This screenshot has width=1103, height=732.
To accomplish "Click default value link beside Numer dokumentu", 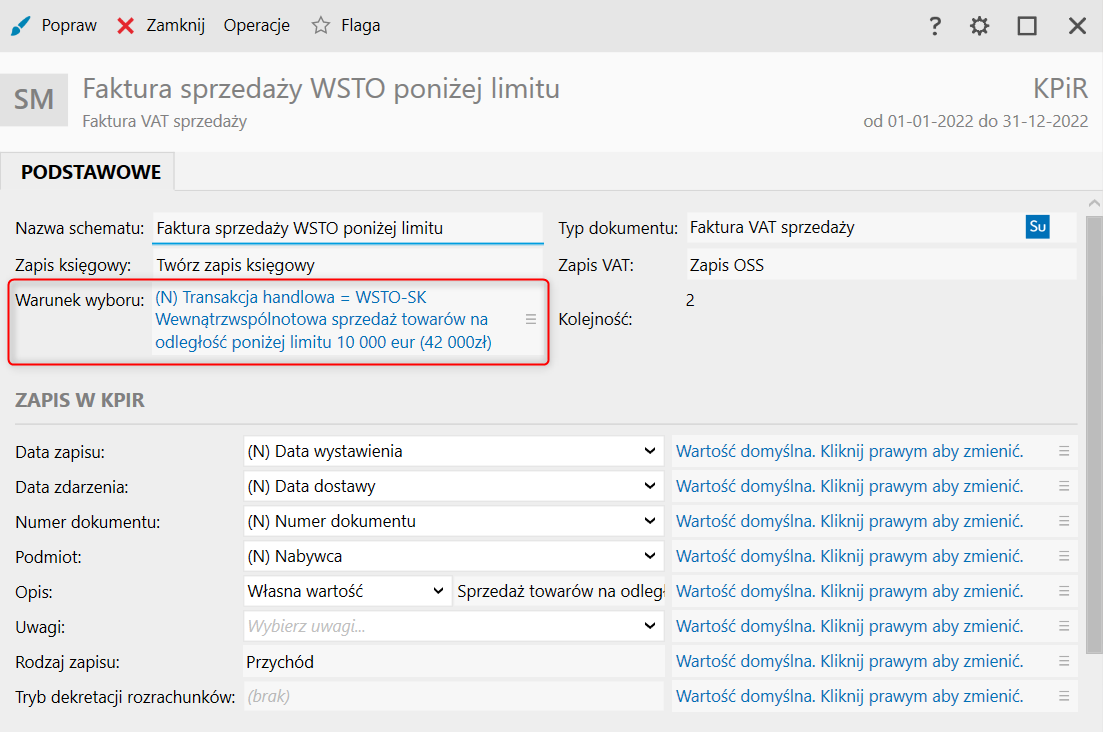I will coord(849,521).
